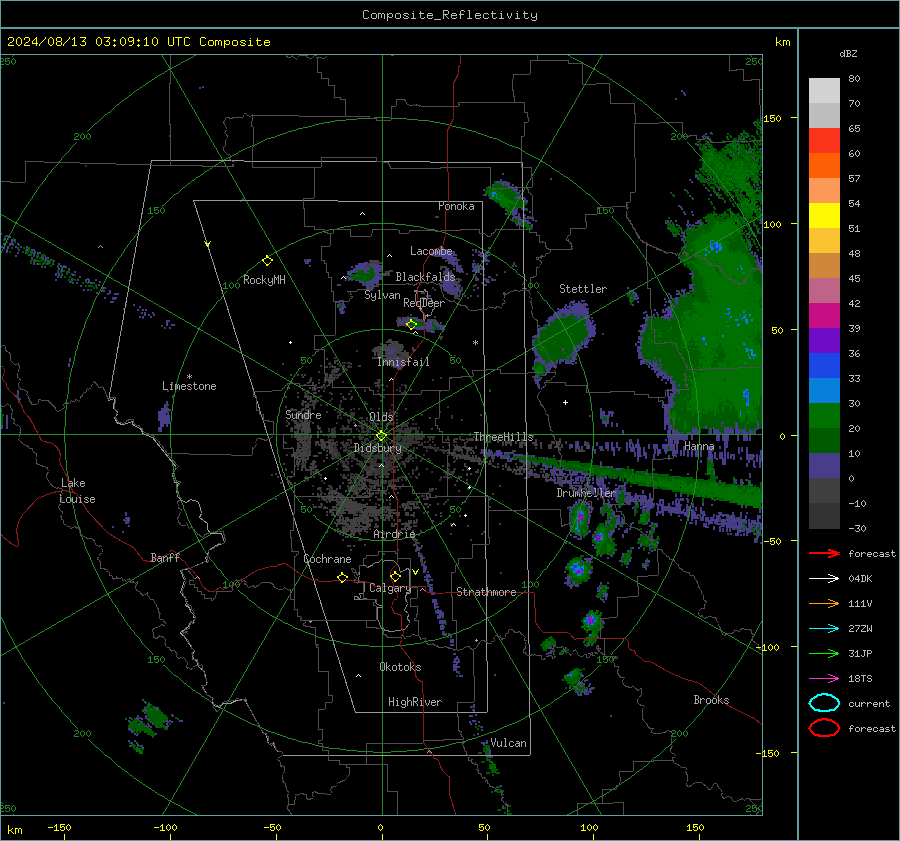Select the slate-purple 10 dBZ swatch
The image size is (900, 841).
click(x=824, y=466)
